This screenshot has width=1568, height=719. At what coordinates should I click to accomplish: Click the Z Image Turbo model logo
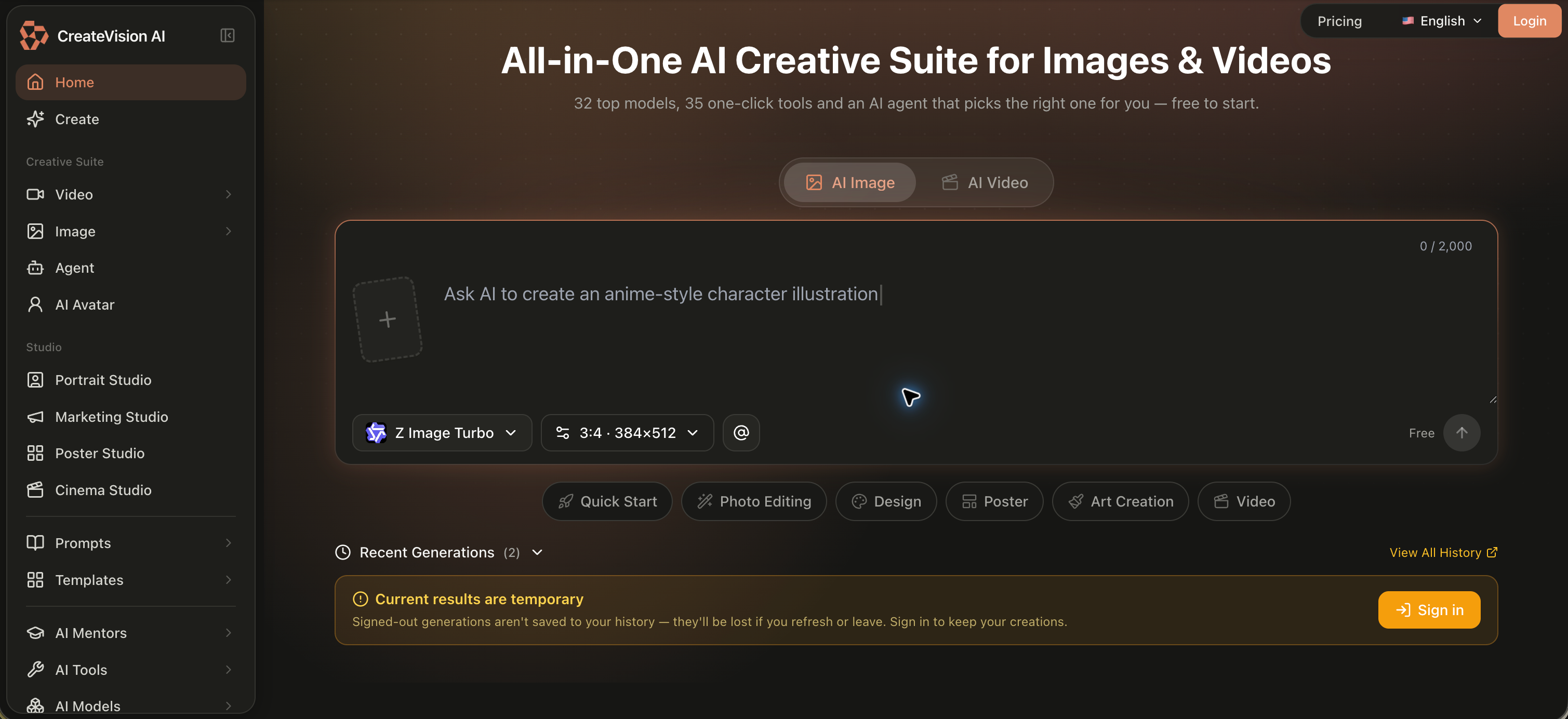click(x=376, y=432)
